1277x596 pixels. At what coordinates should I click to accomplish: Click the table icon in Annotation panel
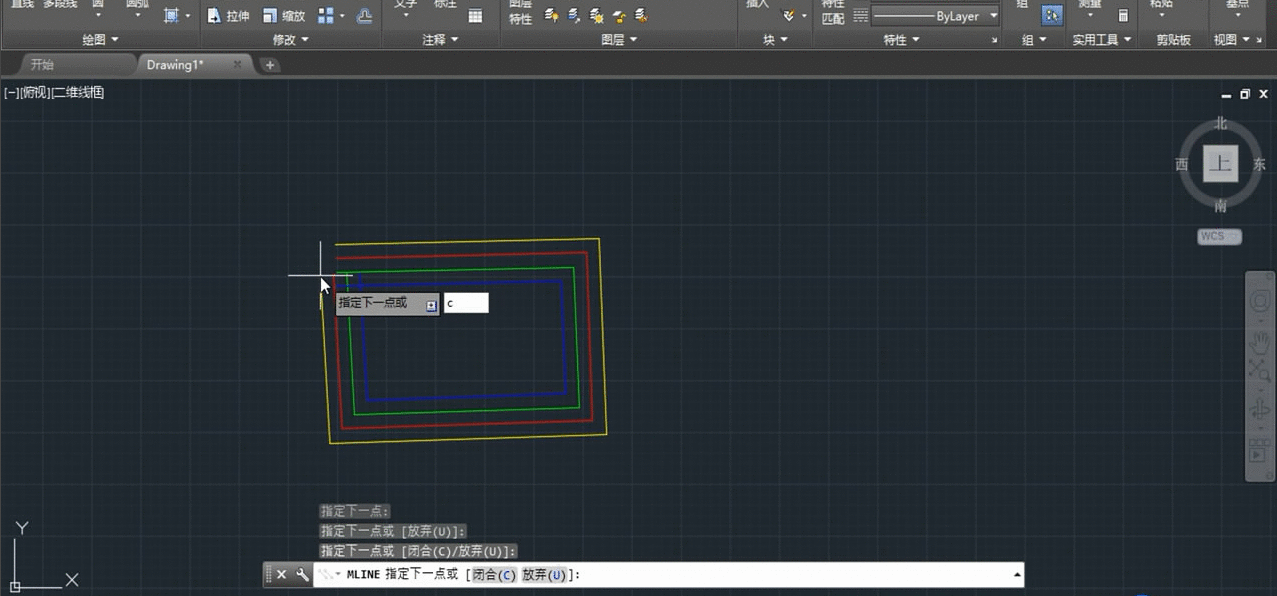(x=475, y=16)
